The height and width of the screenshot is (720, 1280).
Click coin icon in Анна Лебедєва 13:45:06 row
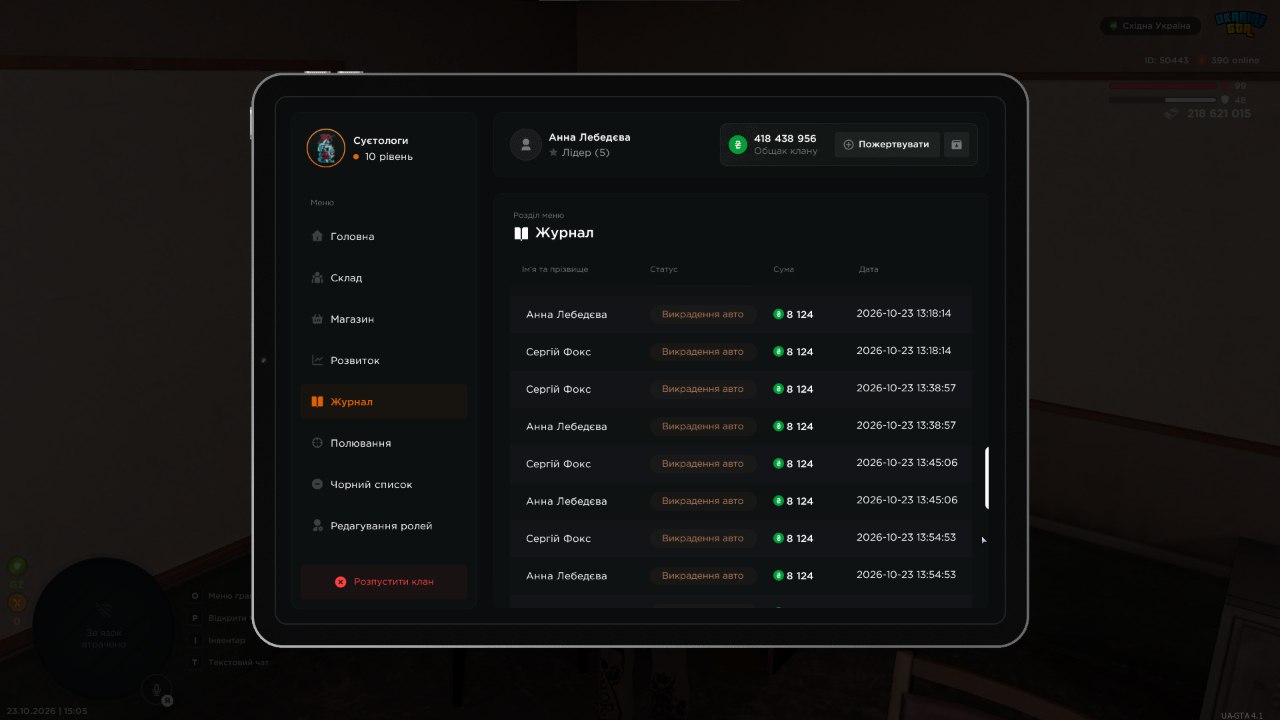[x=778, y=501]
